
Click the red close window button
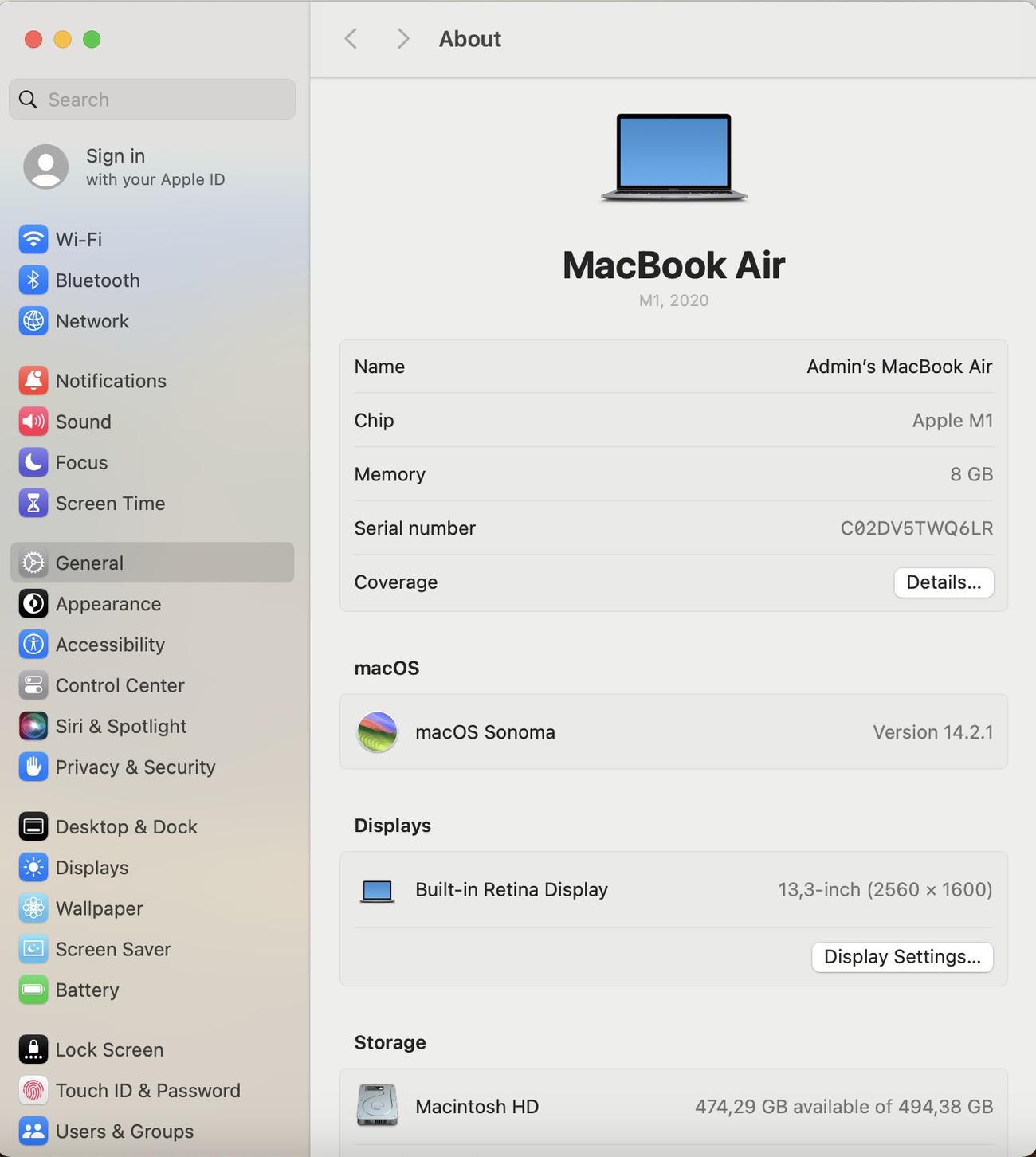[x=33, y=39]
